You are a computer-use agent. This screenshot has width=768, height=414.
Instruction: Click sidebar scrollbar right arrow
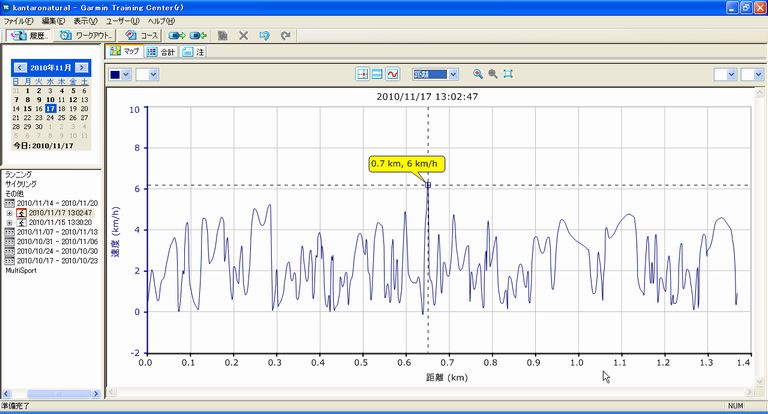[x=96, y=393]
